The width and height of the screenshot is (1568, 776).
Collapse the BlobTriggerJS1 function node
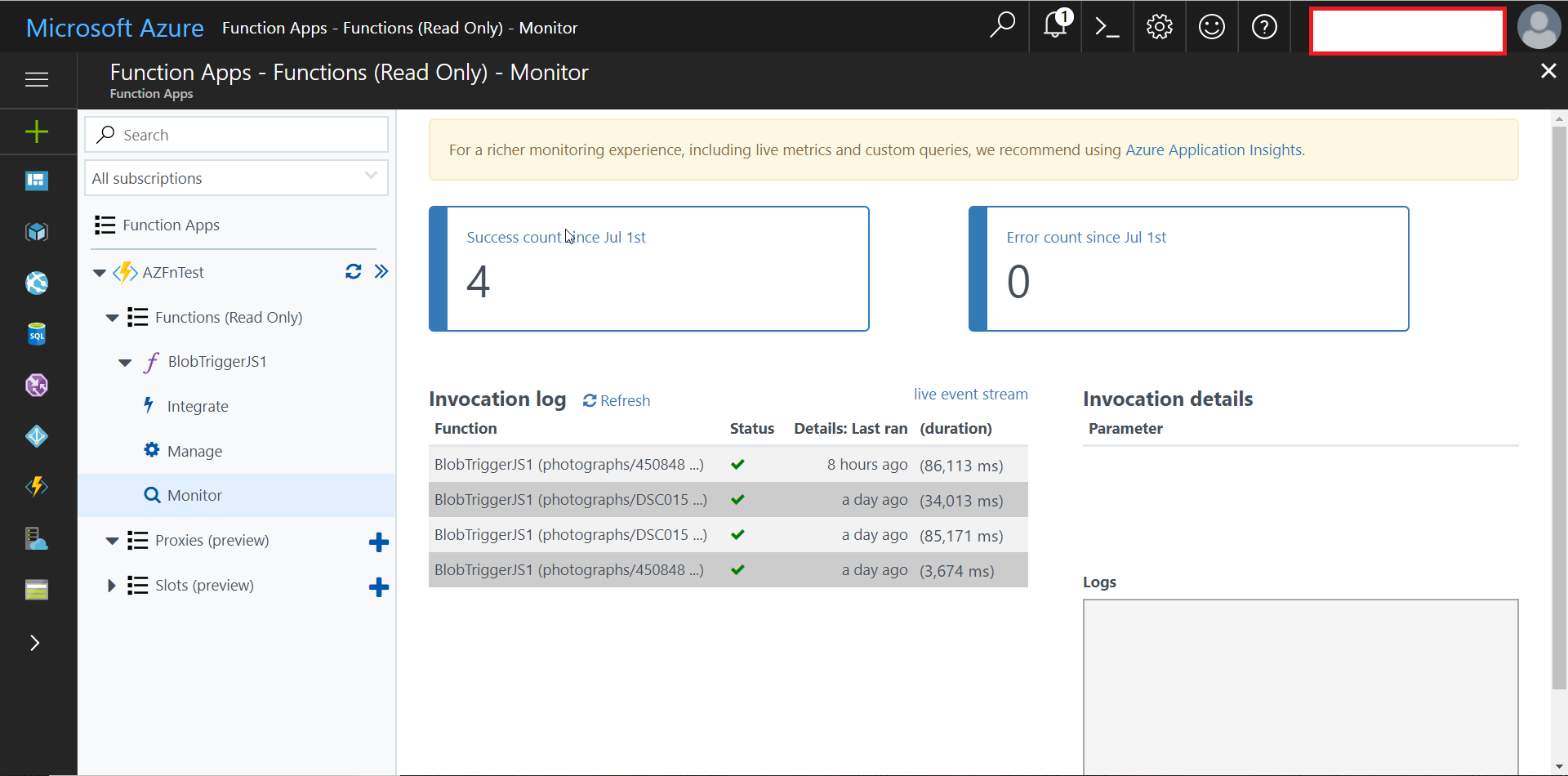tap(125, 363)
